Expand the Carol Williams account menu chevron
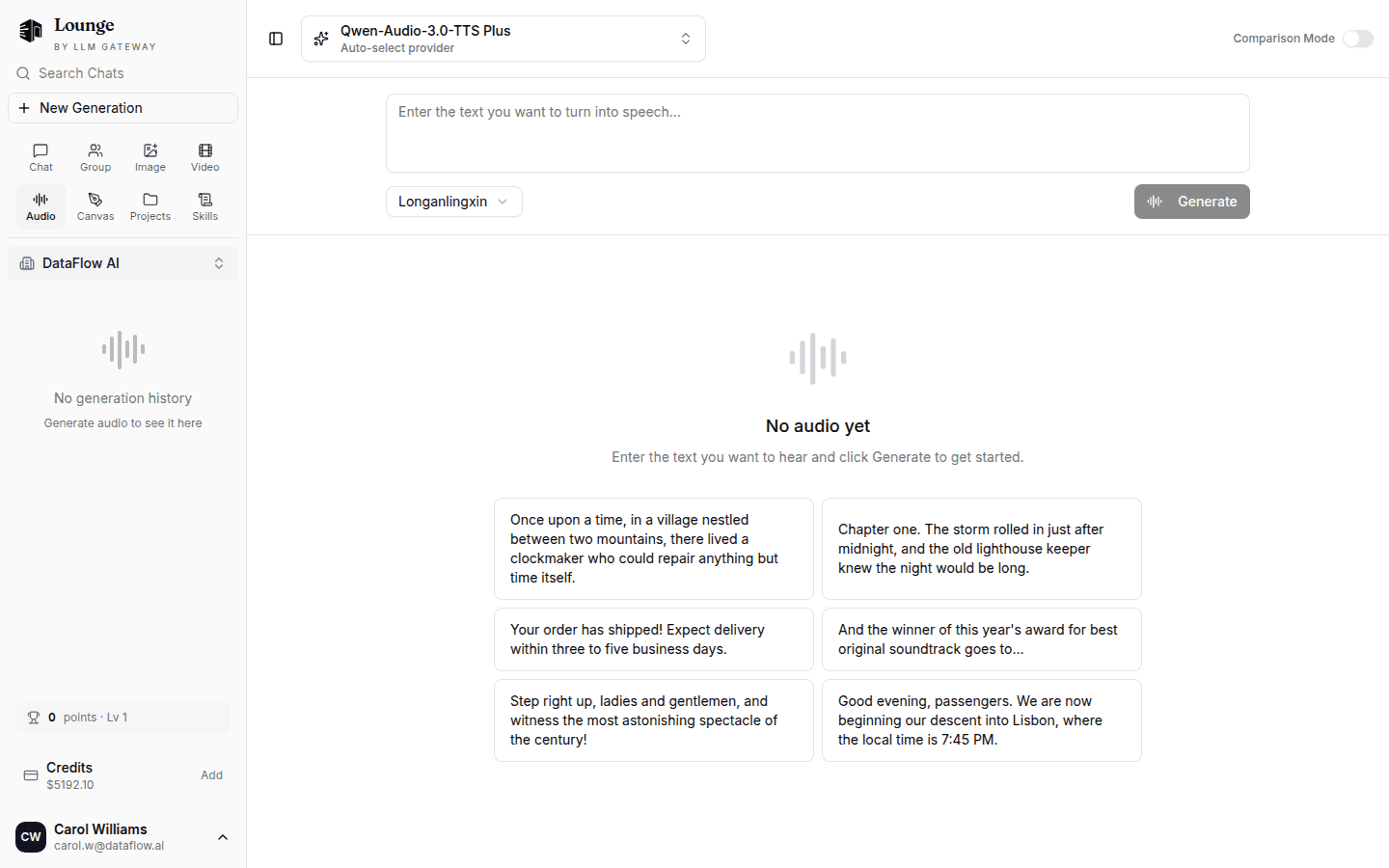1389x868 pixels. coord(223,837)
